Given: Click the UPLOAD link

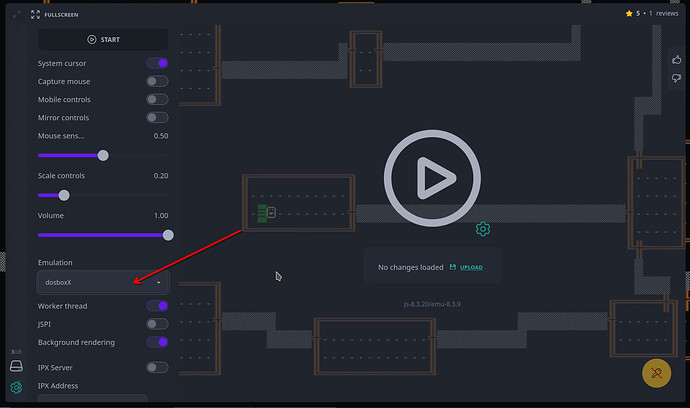Looking at the screenshot, I should tap(466, 267).
